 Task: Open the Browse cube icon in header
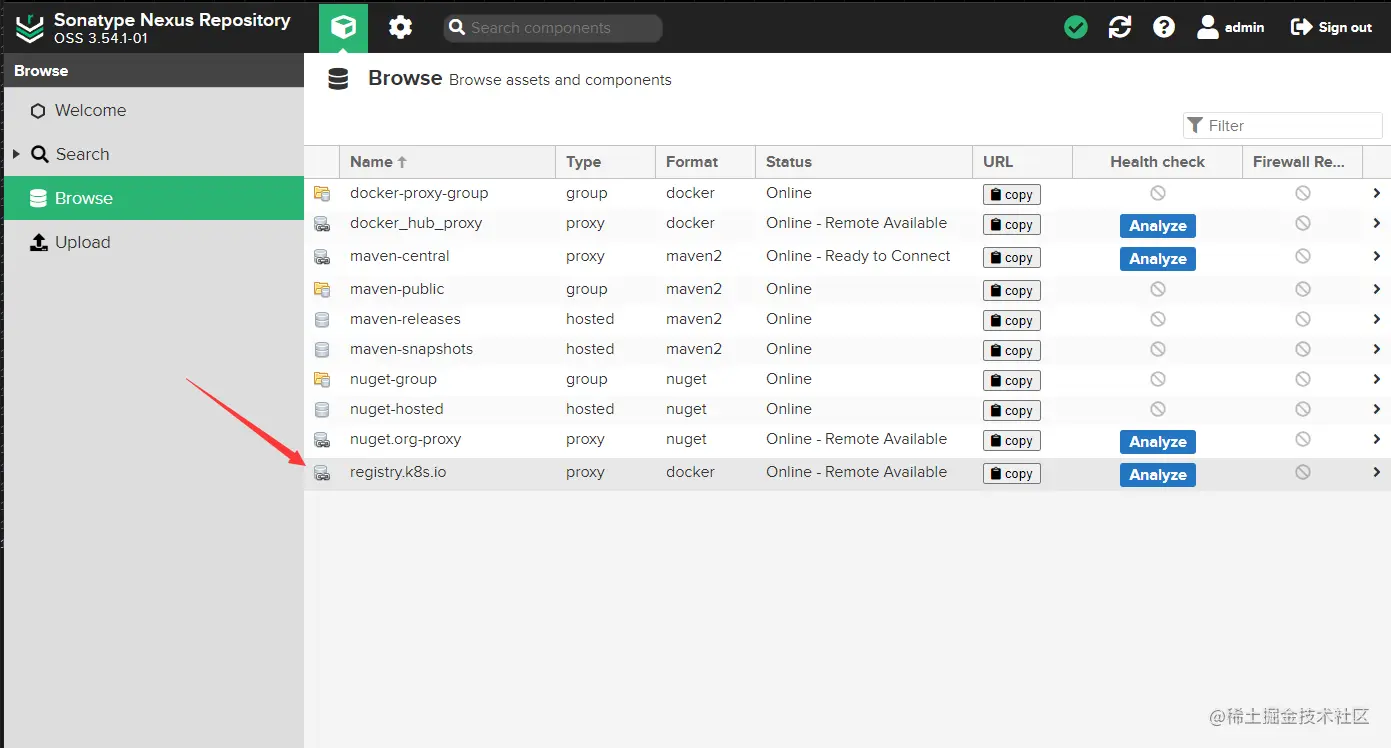point(343,27)
